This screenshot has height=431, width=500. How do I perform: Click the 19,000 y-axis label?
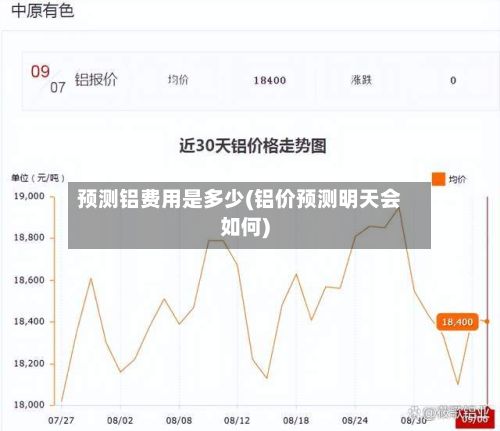[x=29, y=196]
